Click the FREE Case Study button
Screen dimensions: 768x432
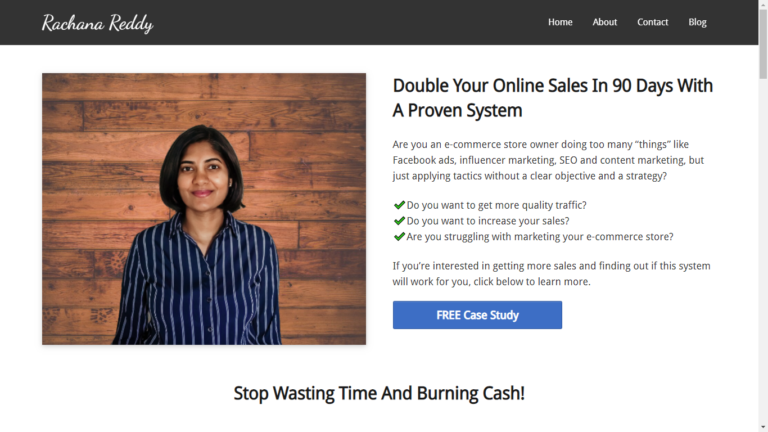pos(477,315)
